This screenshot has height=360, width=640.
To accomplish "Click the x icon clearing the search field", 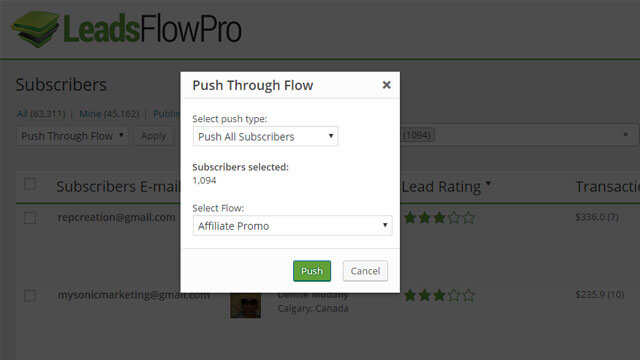I will (625, 134).
